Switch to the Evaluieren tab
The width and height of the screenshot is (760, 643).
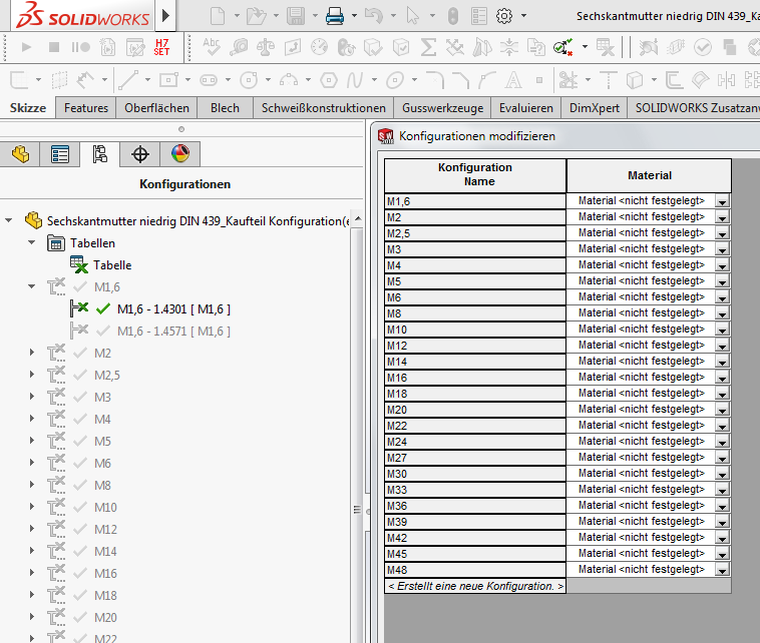tap(526, 108)
